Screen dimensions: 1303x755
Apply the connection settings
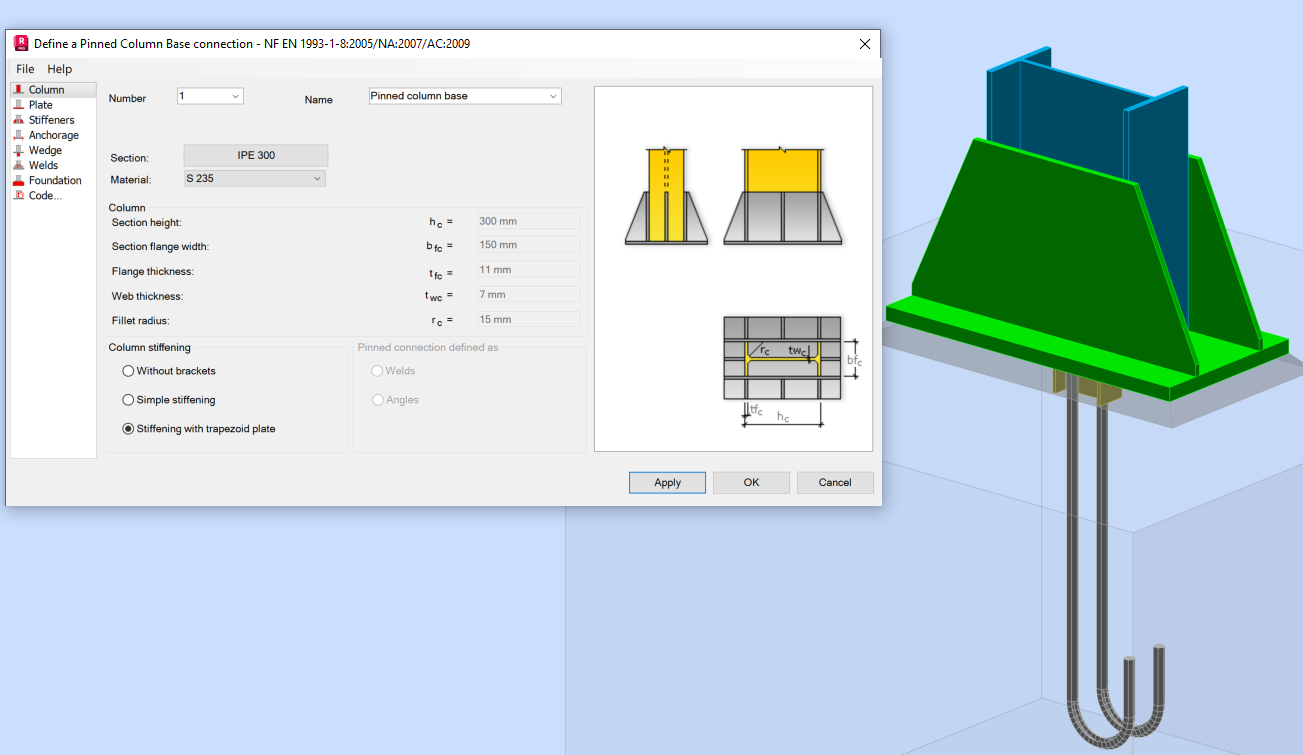[666, 482]
